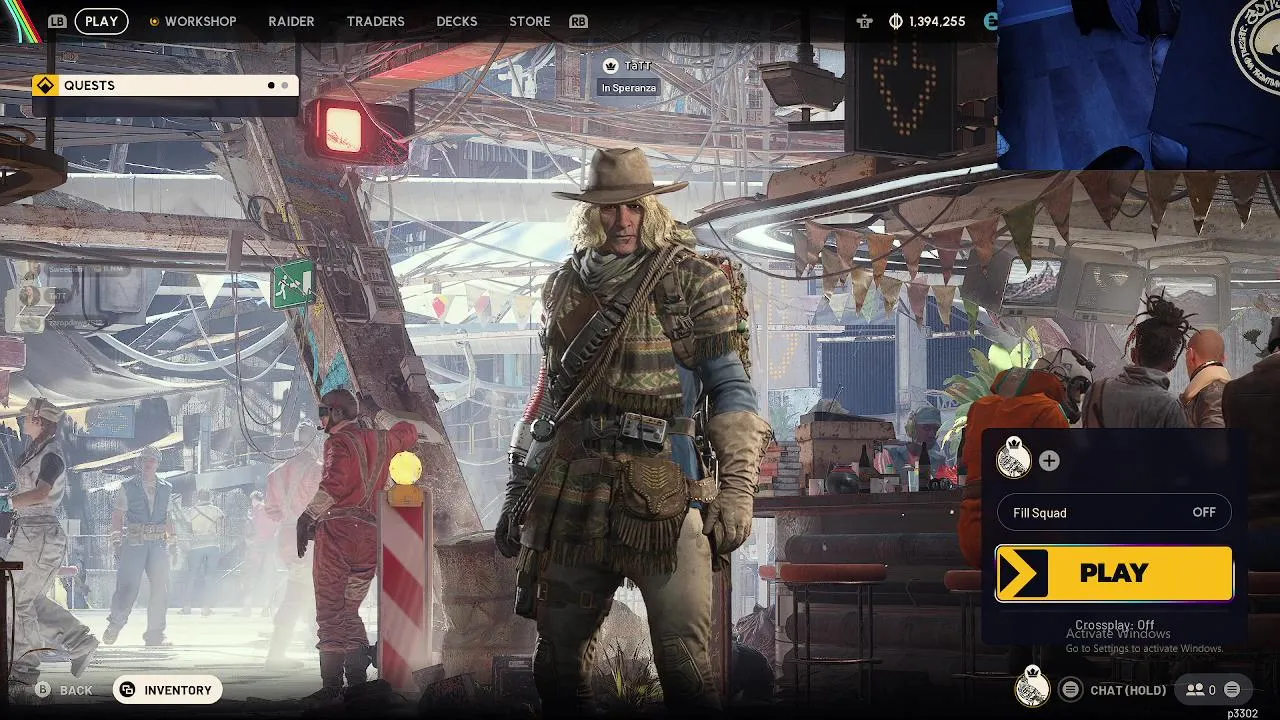Toggle Fill Squad setting

[1114, 512]
